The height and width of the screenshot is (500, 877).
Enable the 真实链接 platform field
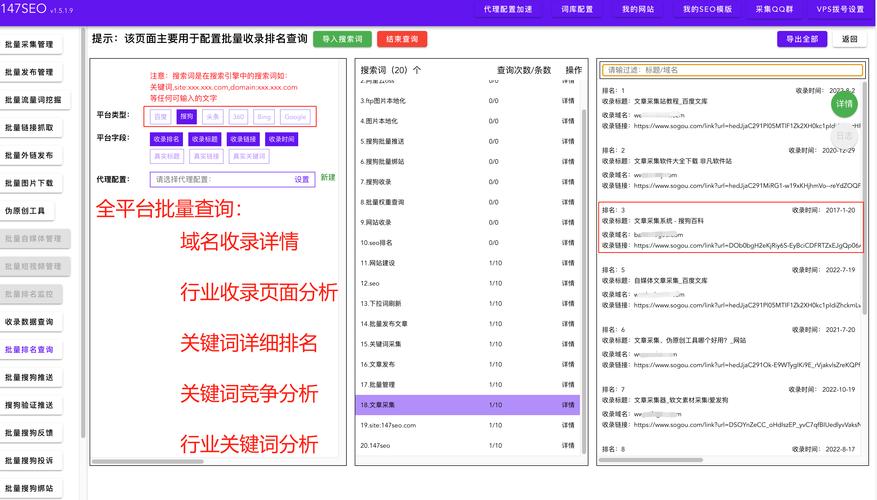[206, 156]
